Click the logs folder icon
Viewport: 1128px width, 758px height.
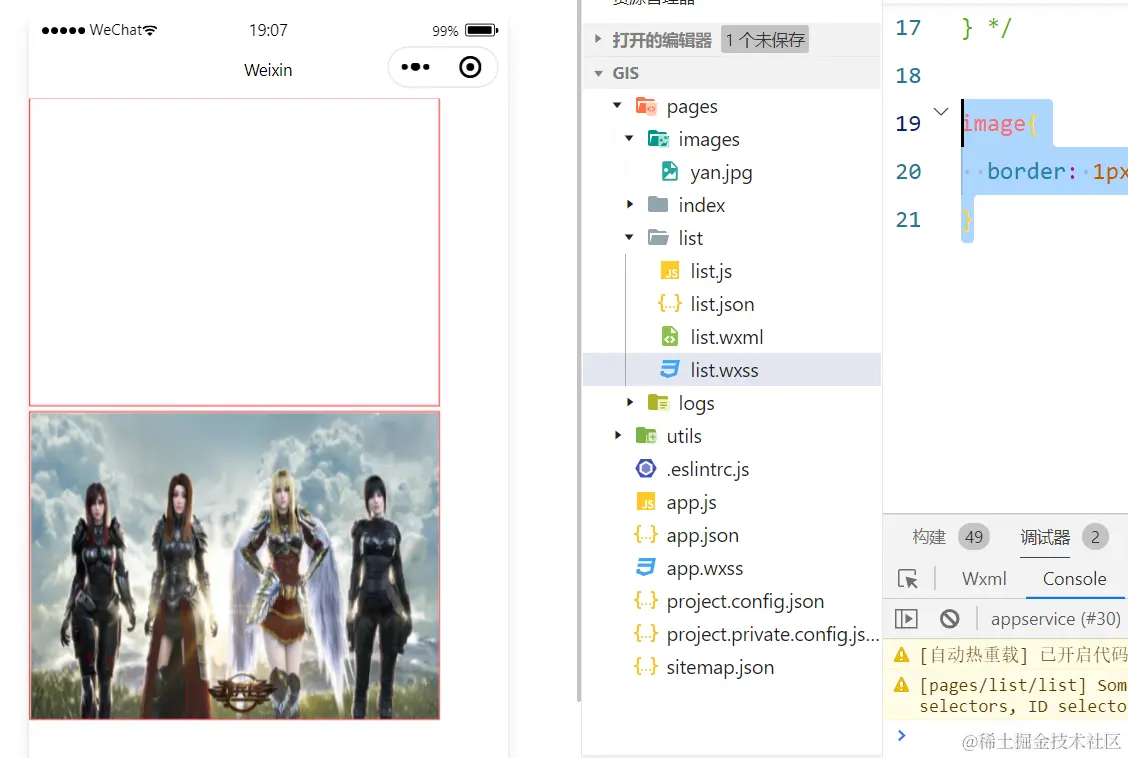[658, 403]
